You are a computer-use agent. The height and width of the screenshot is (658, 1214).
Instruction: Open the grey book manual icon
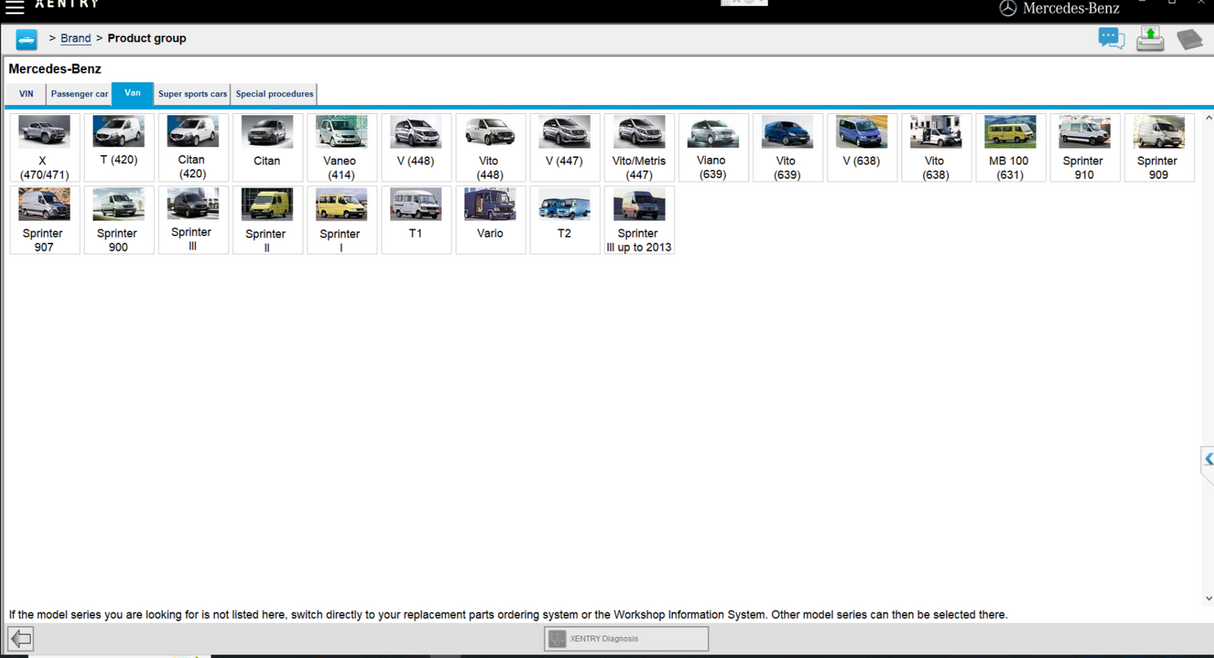click(x=1189, y=40)
